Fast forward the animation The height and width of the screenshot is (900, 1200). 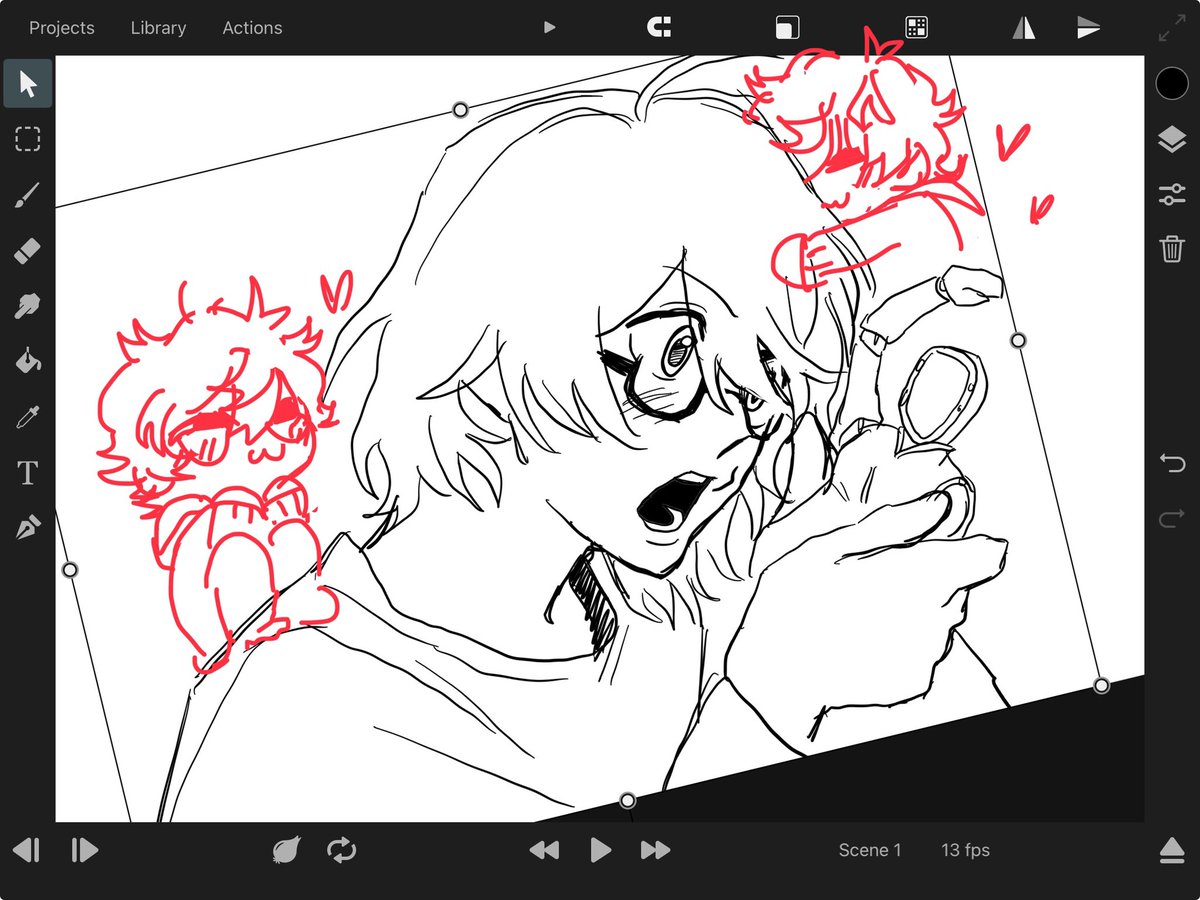(x=655, y=851)
